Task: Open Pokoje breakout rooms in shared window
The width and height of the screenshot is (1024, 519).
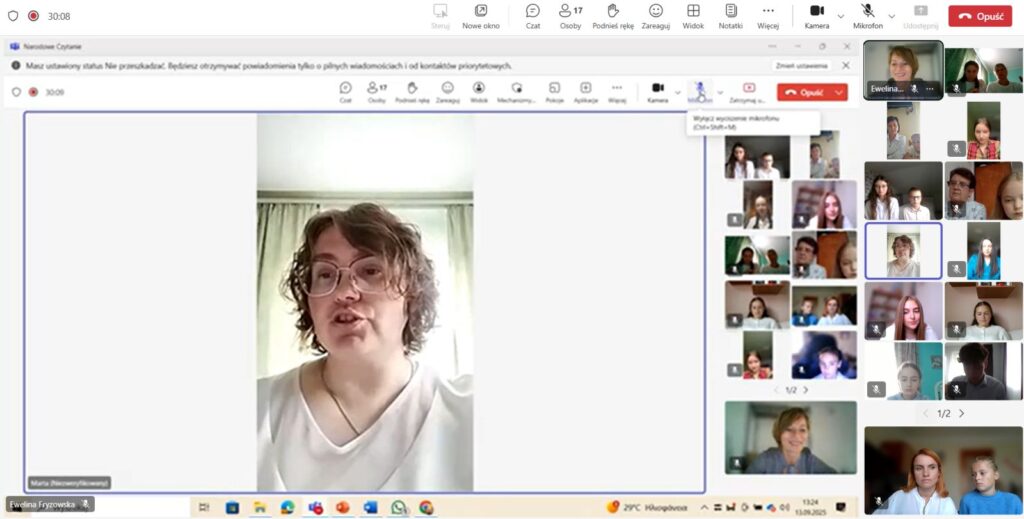Action: tap(554, 91)
